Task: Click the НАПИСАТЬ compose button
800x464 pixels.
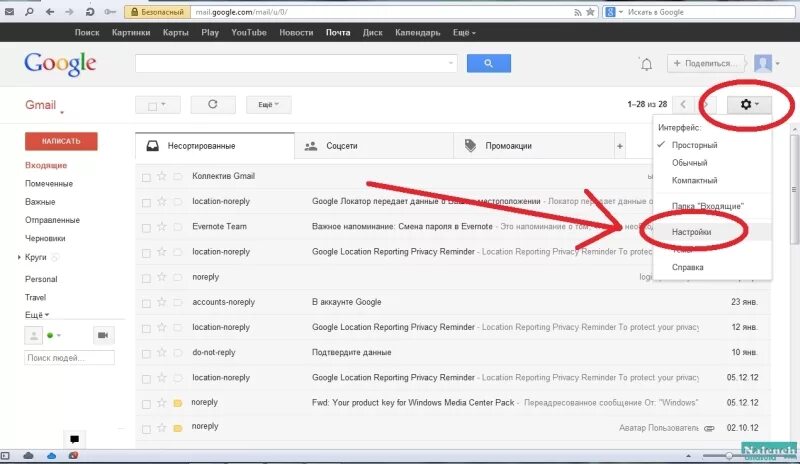Action: pos(61,141)
